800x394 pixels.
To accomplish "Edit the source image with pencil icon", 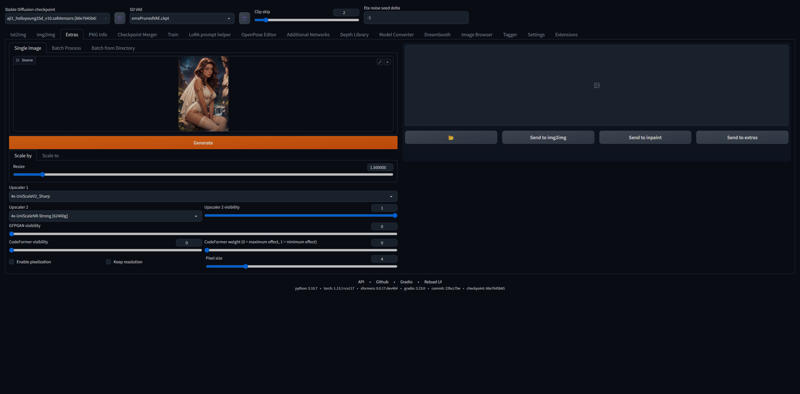I will [380, 61].
